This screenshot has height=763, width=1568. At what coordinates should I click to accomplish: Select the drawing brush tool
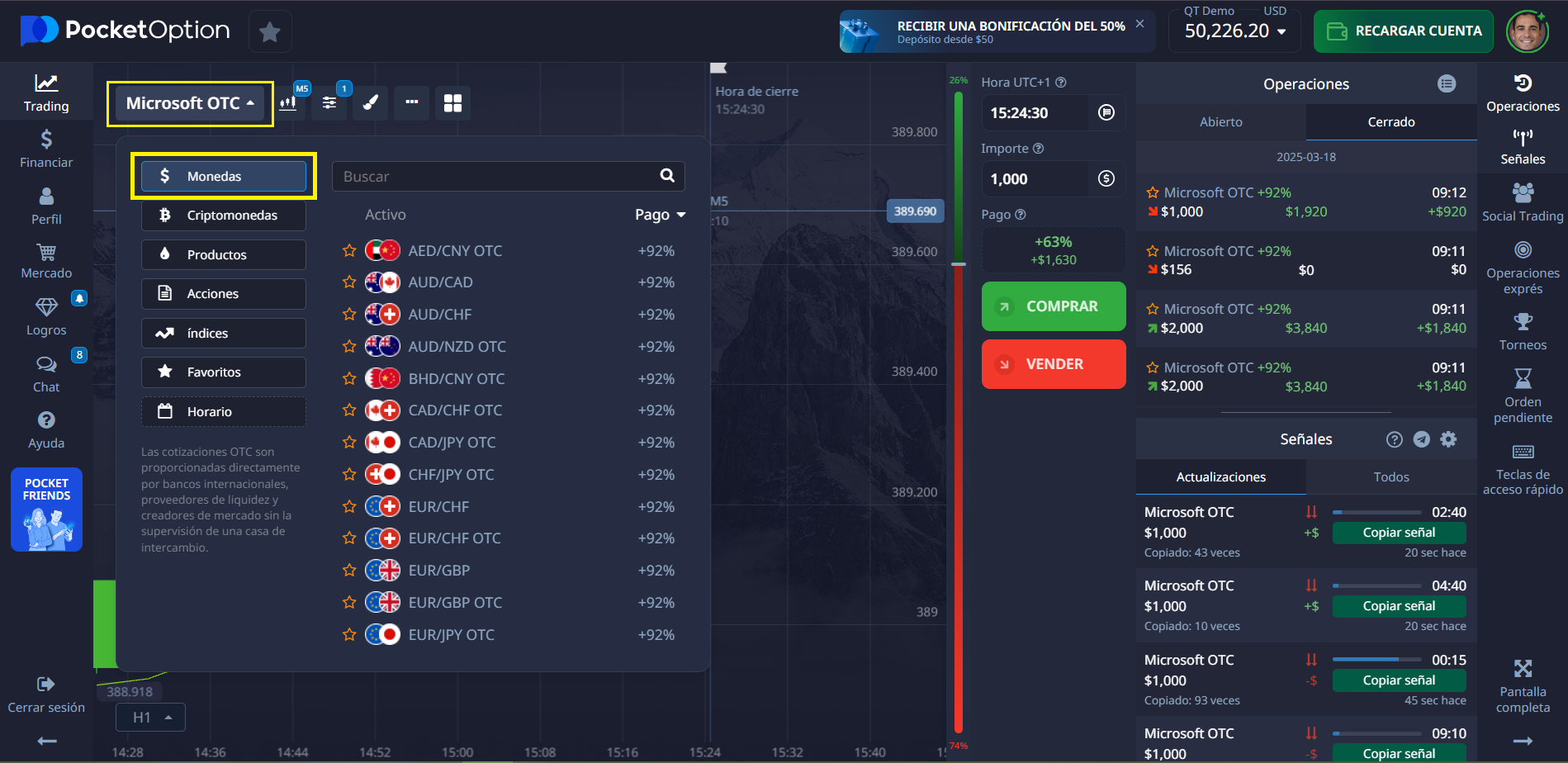coord(371,103)
